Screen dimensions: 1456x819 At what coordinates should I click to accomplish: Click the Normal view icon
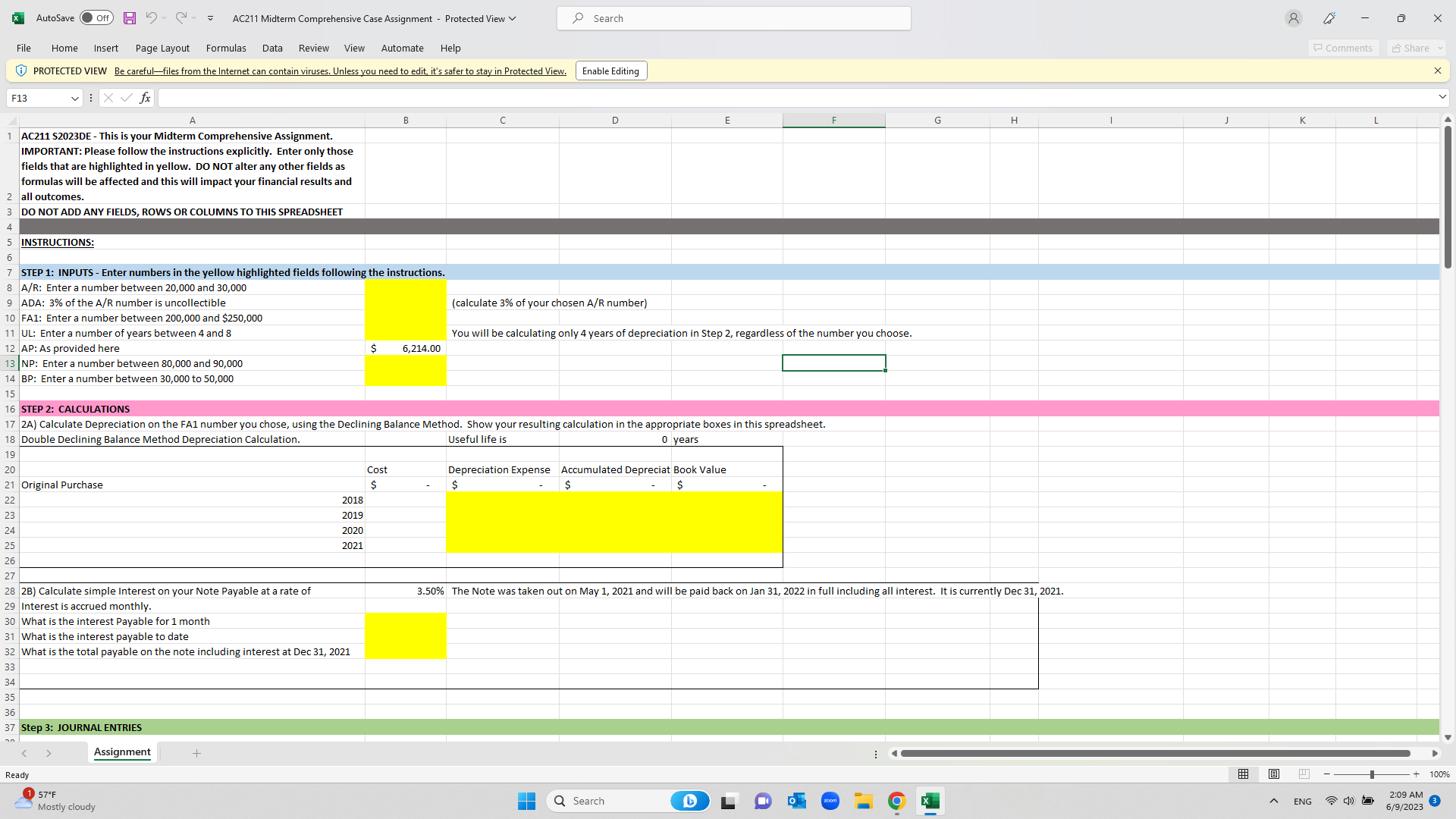pos(1243,774)
